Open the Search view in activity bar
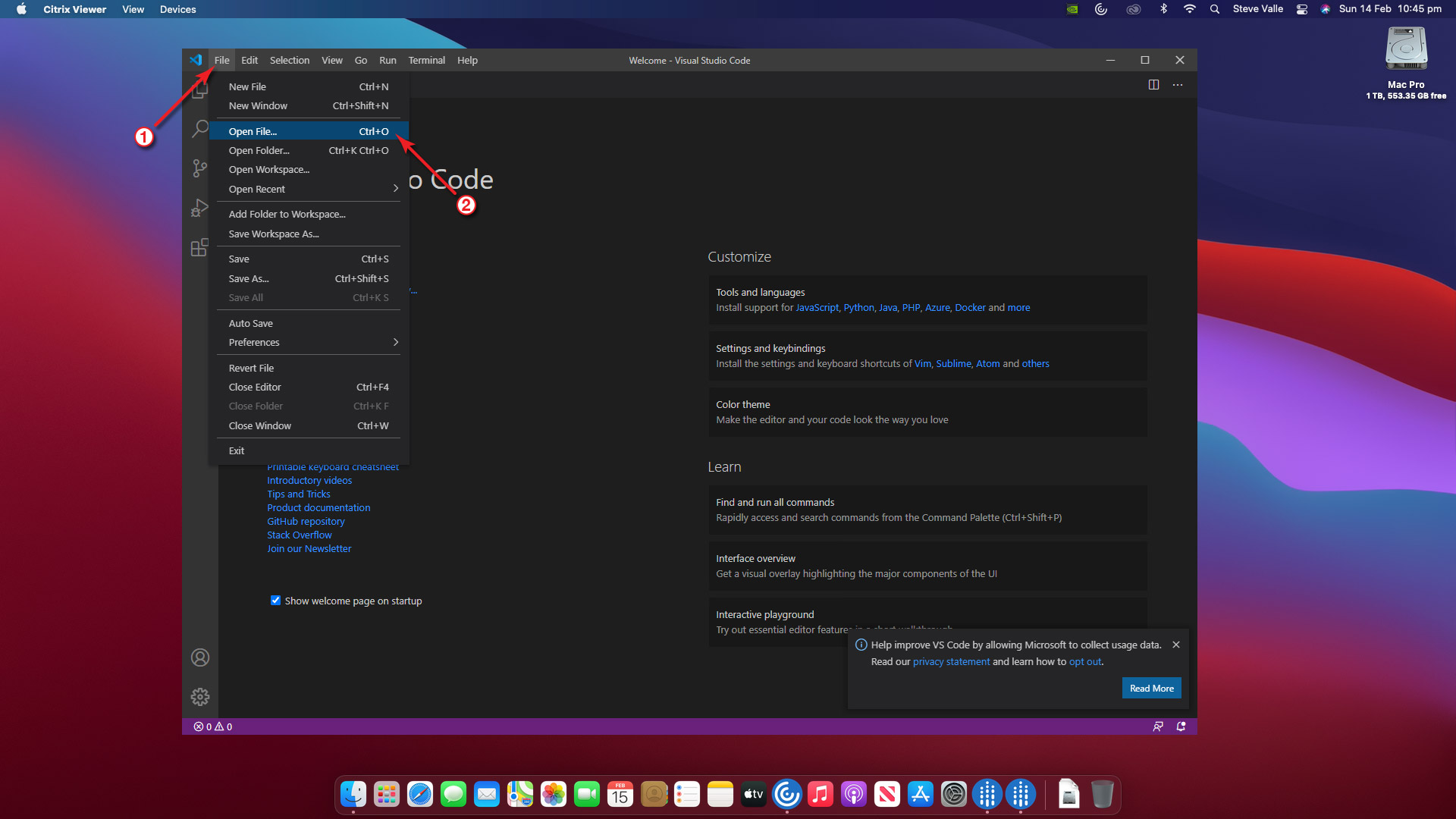 [x=199, y=128]
